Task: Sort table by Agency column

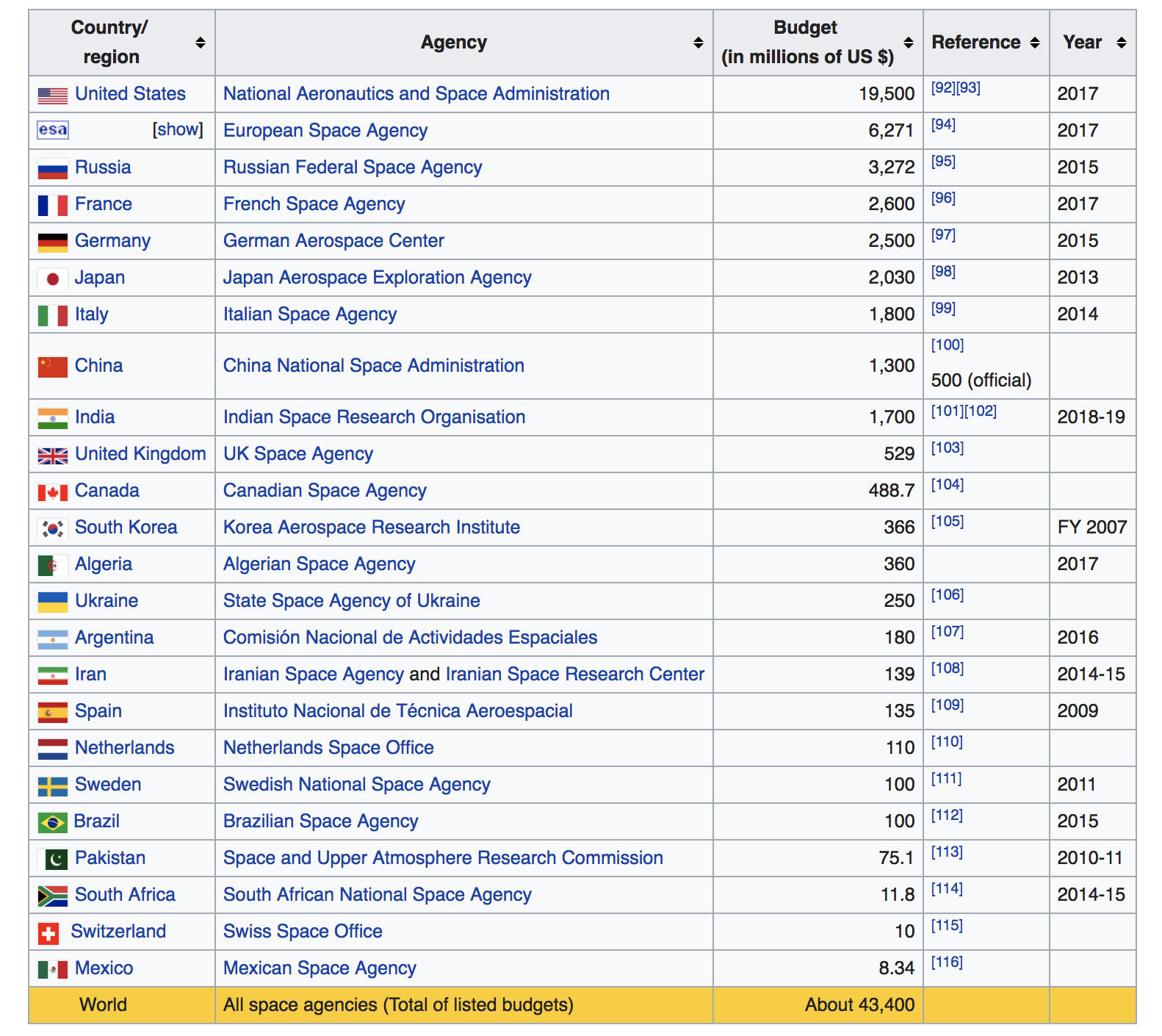Action: 698,43
